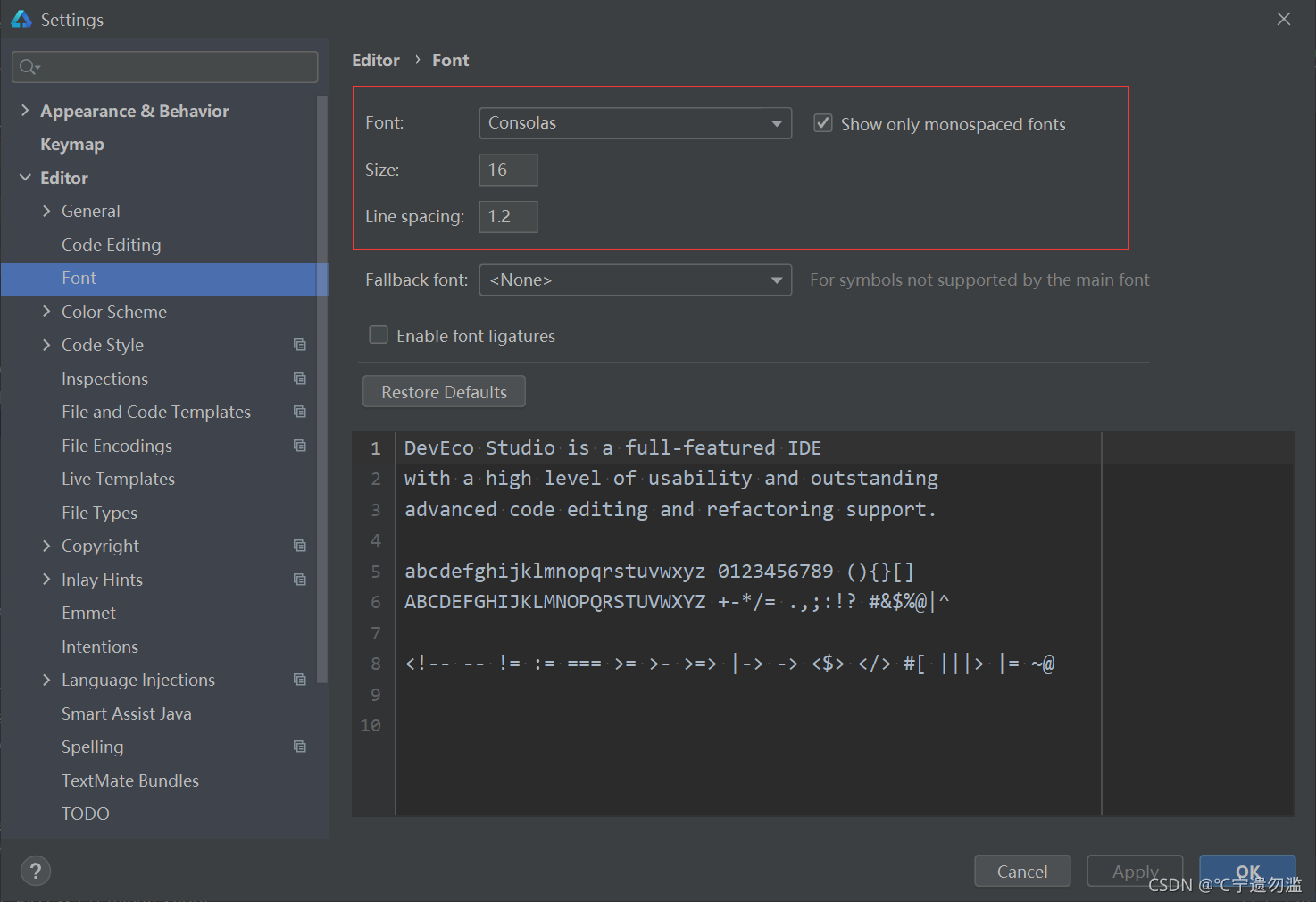Click preview line 'advanced code editing and refactoring support.'
This screenshot has width=1316, height=902.
click(x=670, y=509)
